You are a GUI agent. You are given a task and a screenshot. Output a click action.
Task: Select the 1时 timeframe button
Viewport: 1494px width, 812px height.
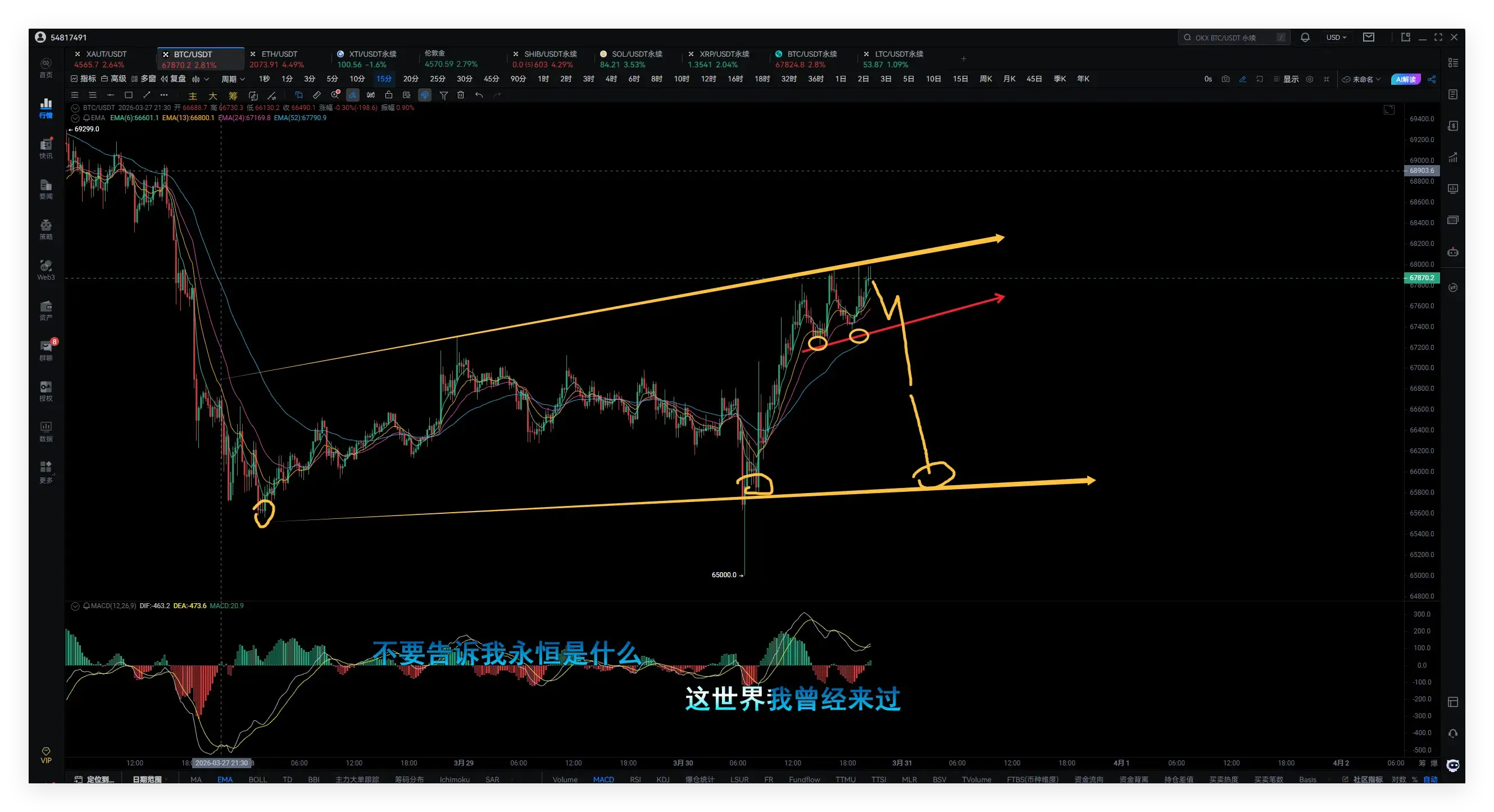(543, 79)
